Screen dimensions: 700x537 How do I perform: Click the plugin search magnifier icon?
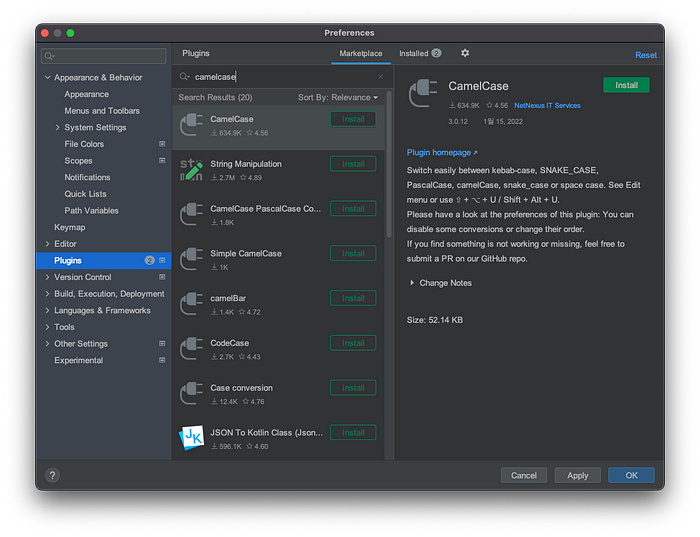(184, 77)
